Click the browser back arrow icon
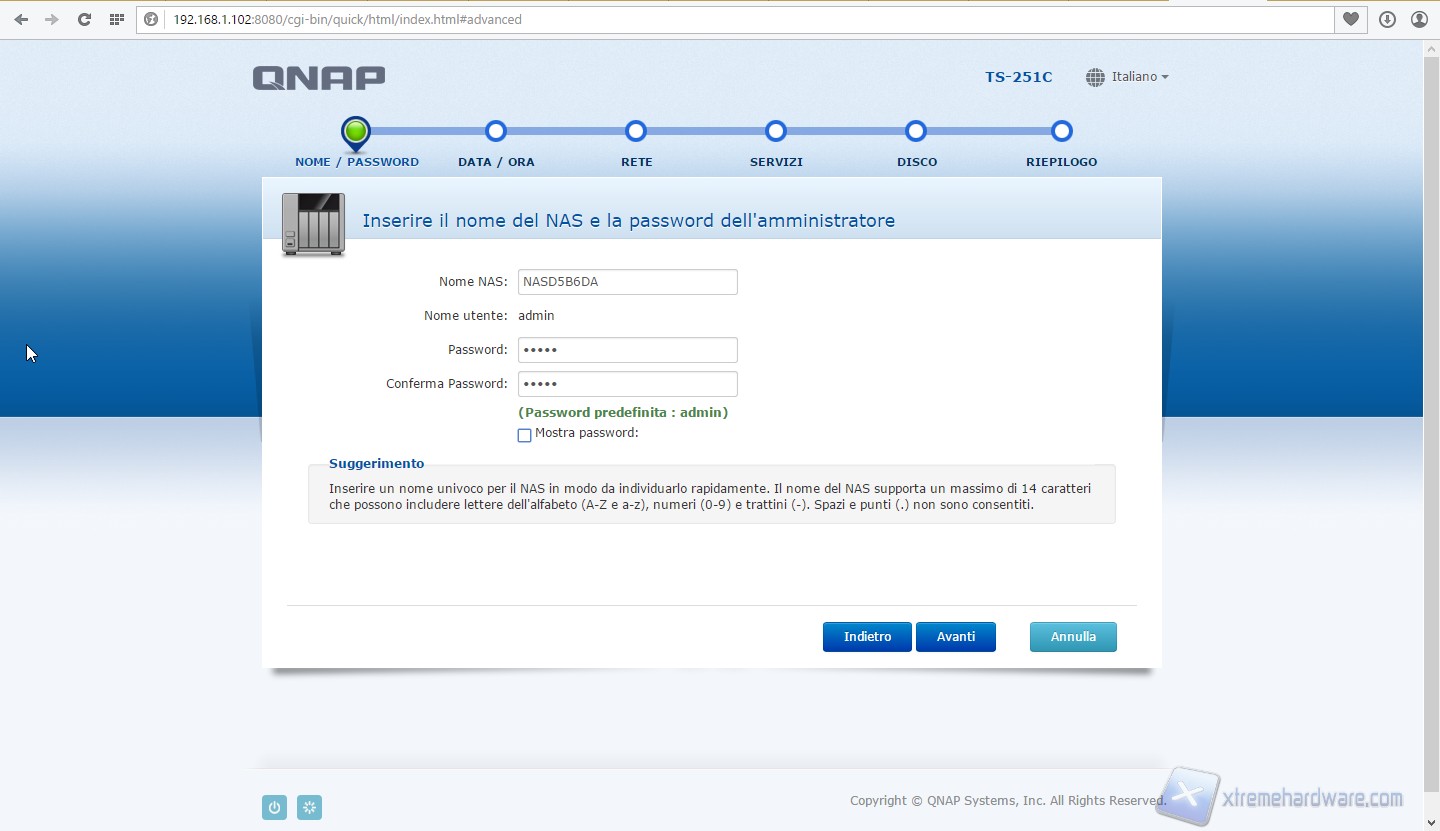The image size is (1440, 831). [x=21, y=19]
